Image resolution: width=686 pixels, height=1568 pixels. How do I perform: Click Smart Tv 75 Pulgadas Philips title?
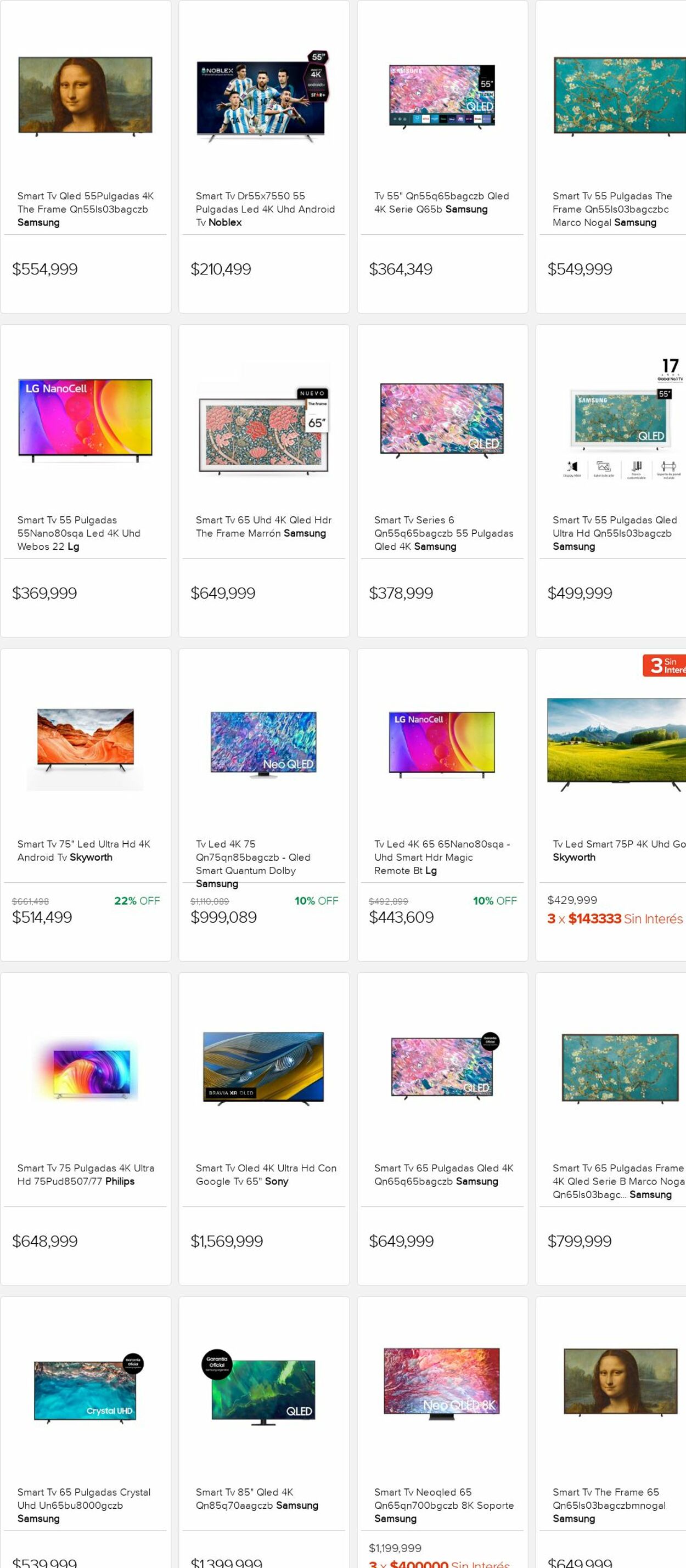click(x=85, y=1174)
